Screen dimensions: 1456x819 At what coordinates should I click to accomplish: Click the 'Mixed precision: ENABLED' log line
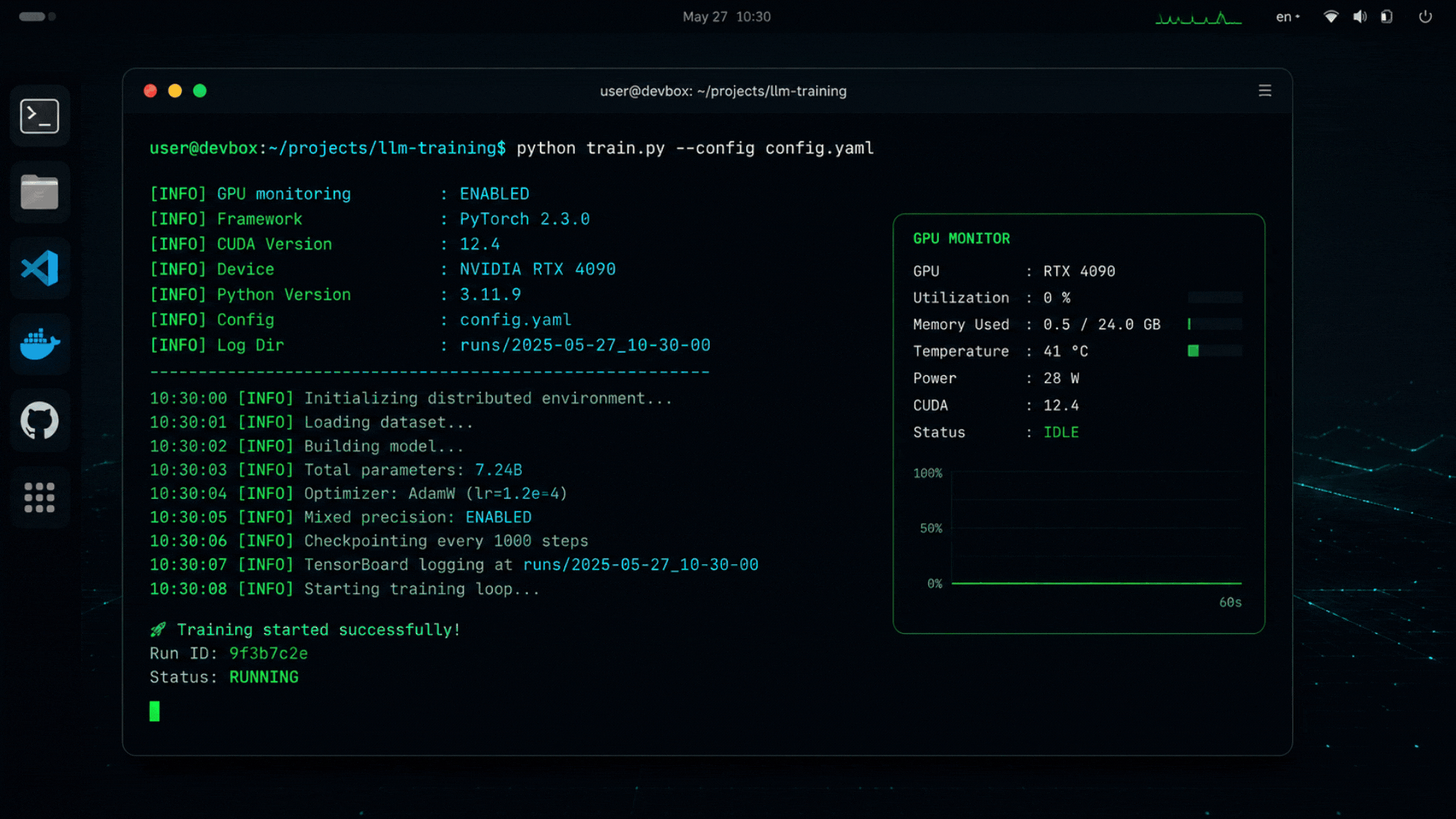340,517
